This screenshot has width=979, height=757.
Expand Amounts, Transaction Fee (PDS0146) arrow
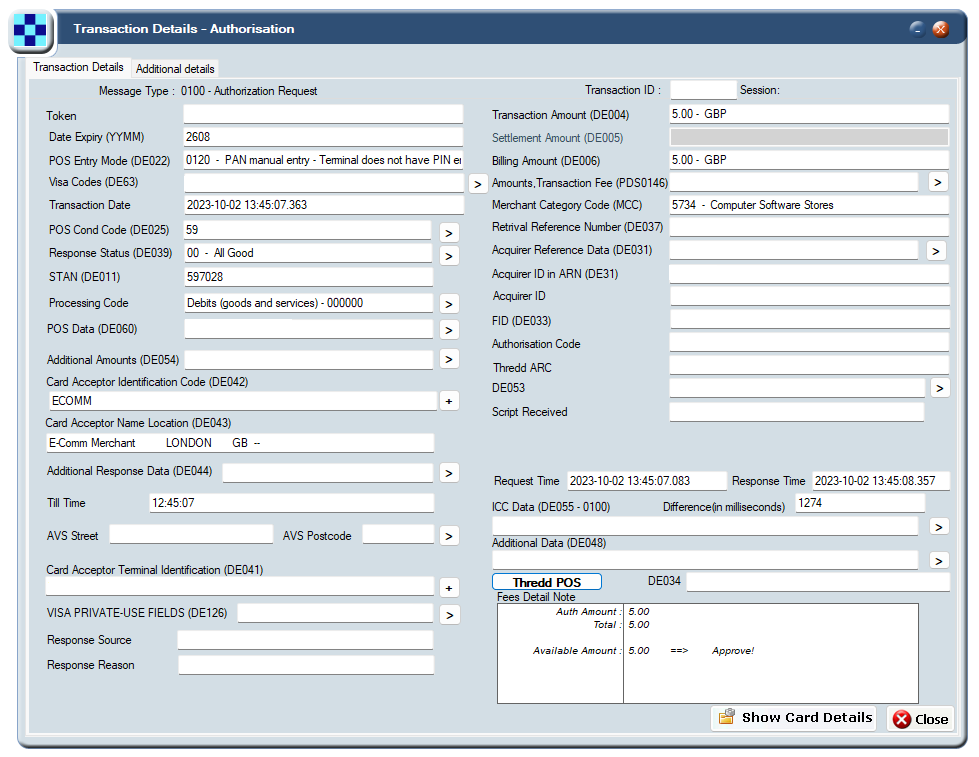coord(937,182)
